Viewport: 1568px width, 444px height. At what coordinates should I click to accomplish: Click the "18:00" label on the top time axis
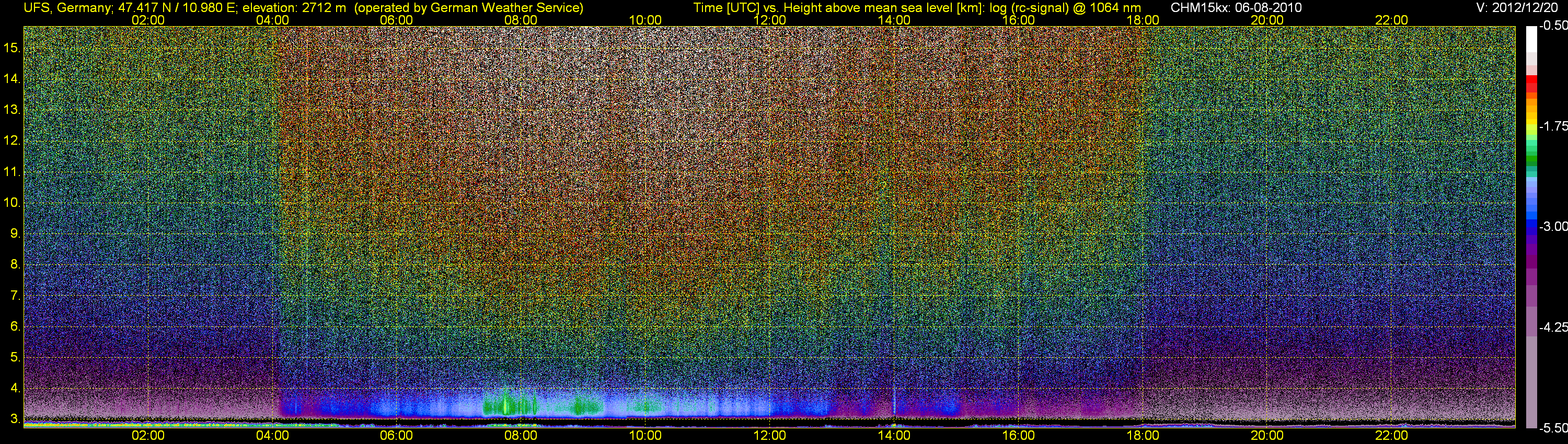[x=1143, y=20]
